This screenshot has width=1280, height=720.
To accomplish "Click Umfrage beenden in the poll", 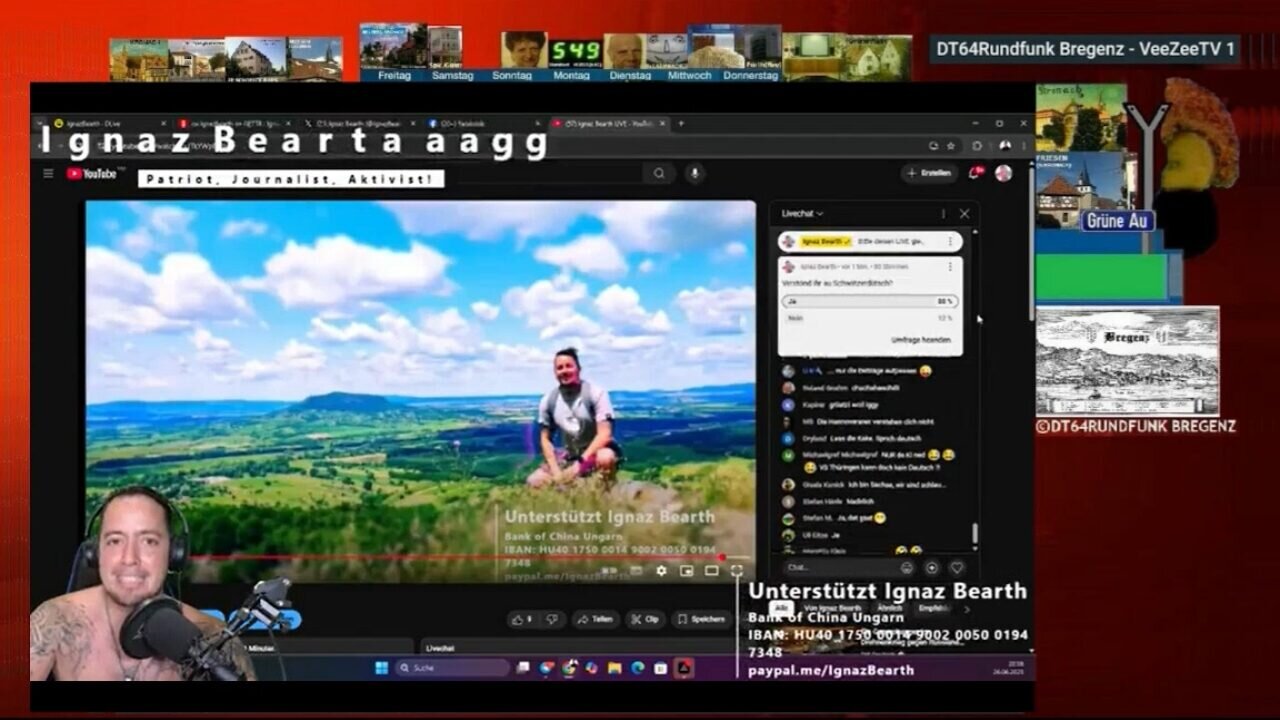I will pos(921,341).
